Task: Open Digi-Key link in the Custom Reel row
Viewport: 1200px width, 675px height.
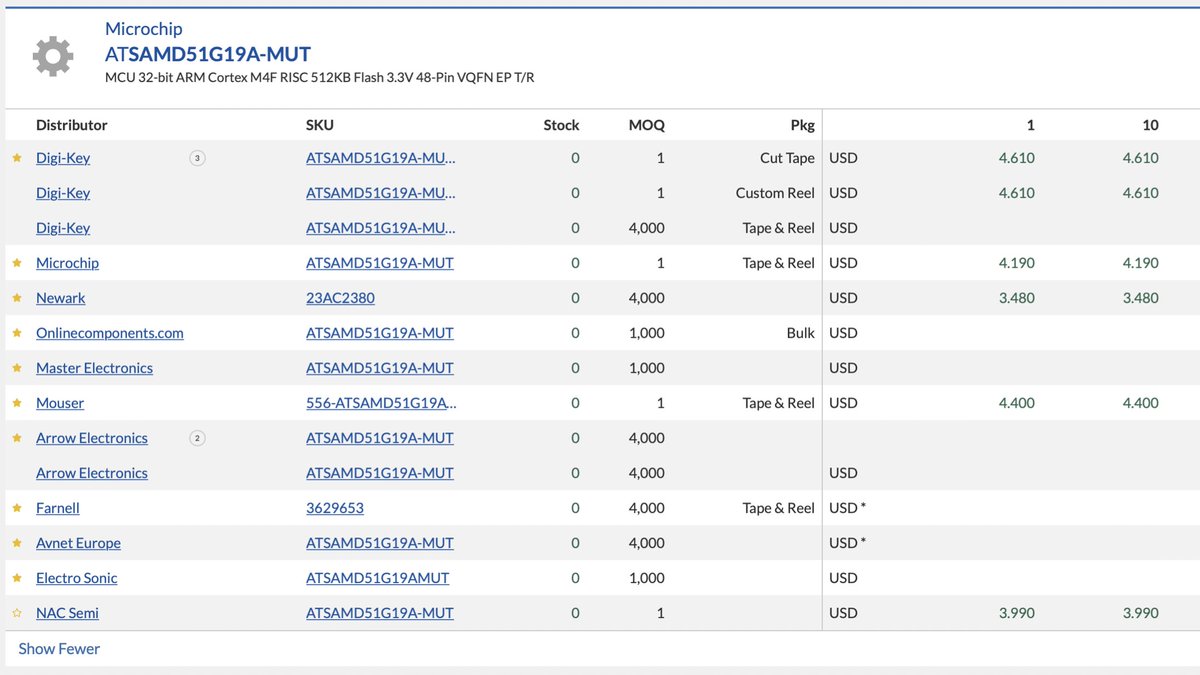Action: (x=63, y=193)
